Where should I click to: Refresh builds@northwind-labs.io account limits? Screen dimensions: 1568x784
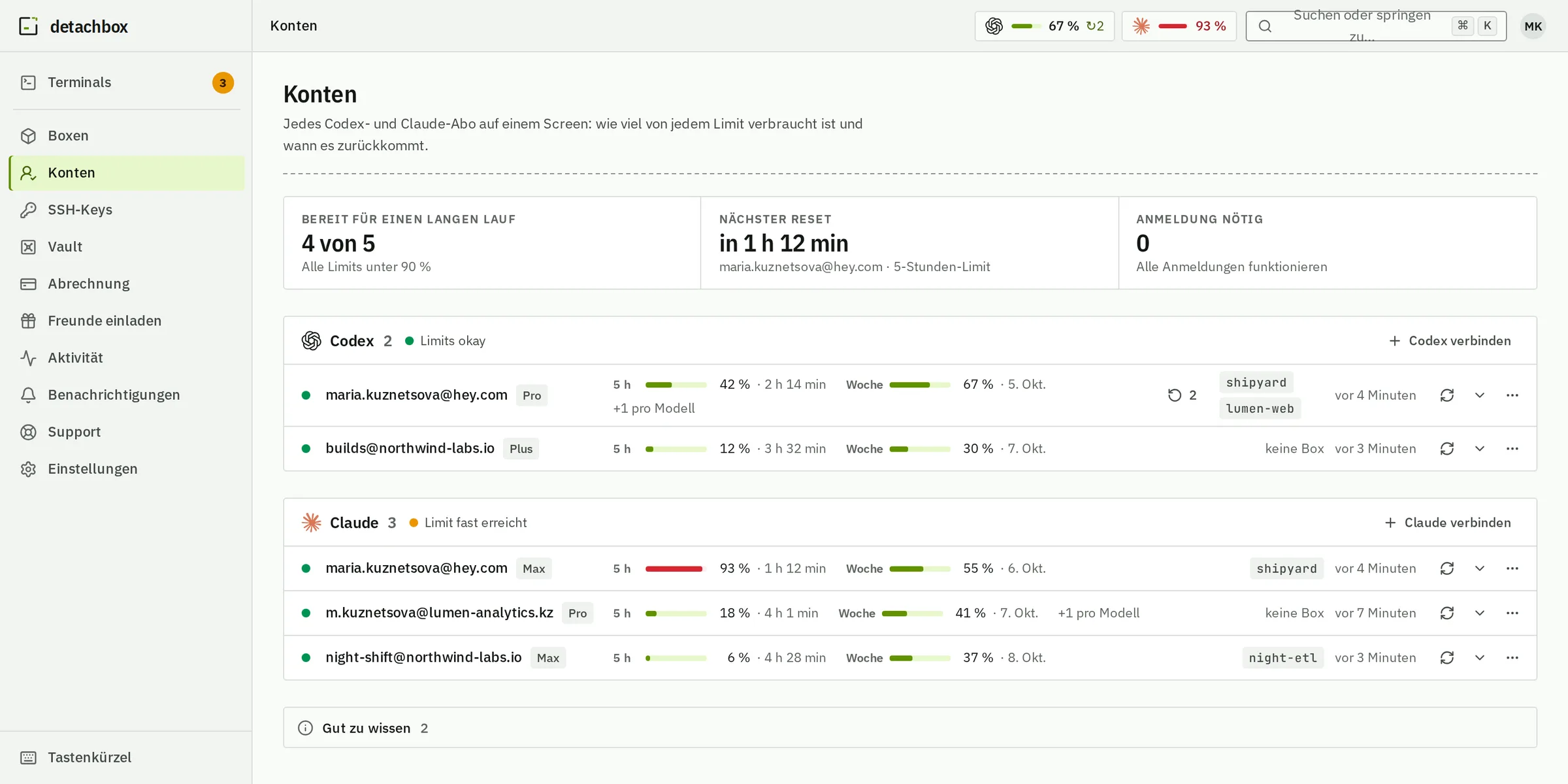(1447, 449)
